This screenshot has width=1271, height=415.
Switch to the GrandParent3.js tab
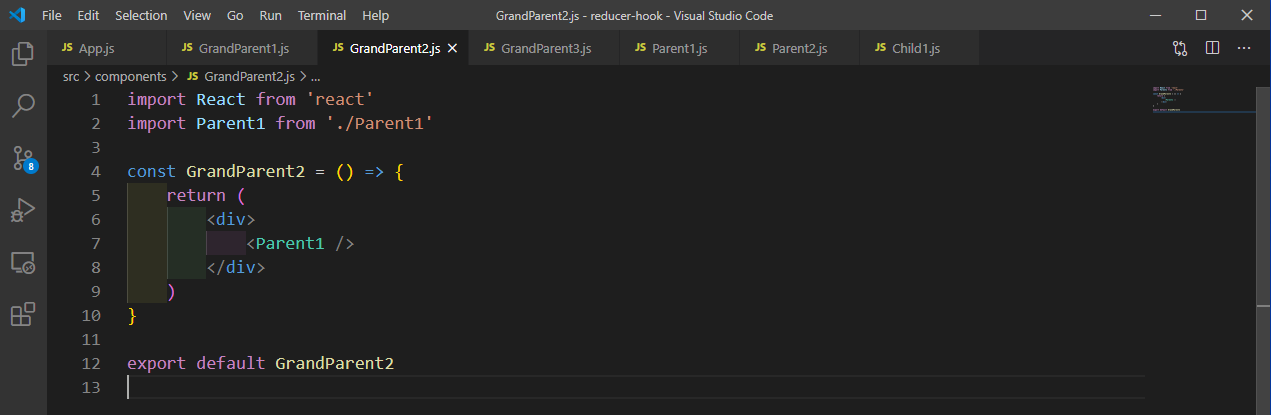545,48
